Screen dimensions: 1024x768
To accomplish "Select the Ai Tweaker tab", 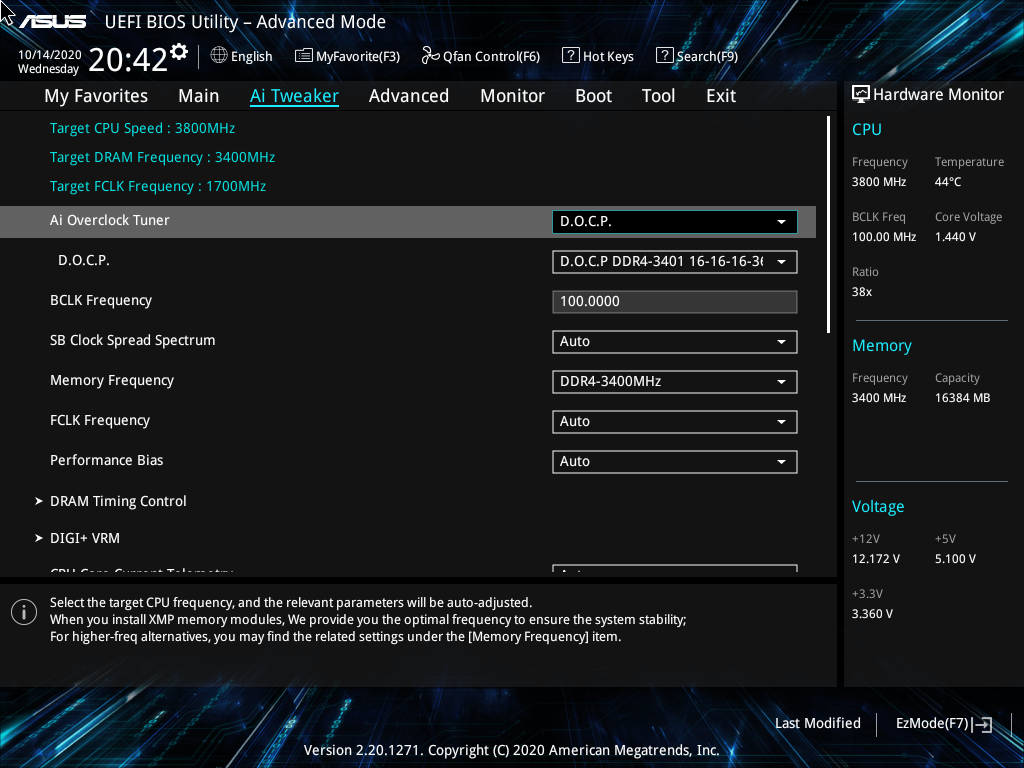I will pyautogui.click(x=294, y=96).
